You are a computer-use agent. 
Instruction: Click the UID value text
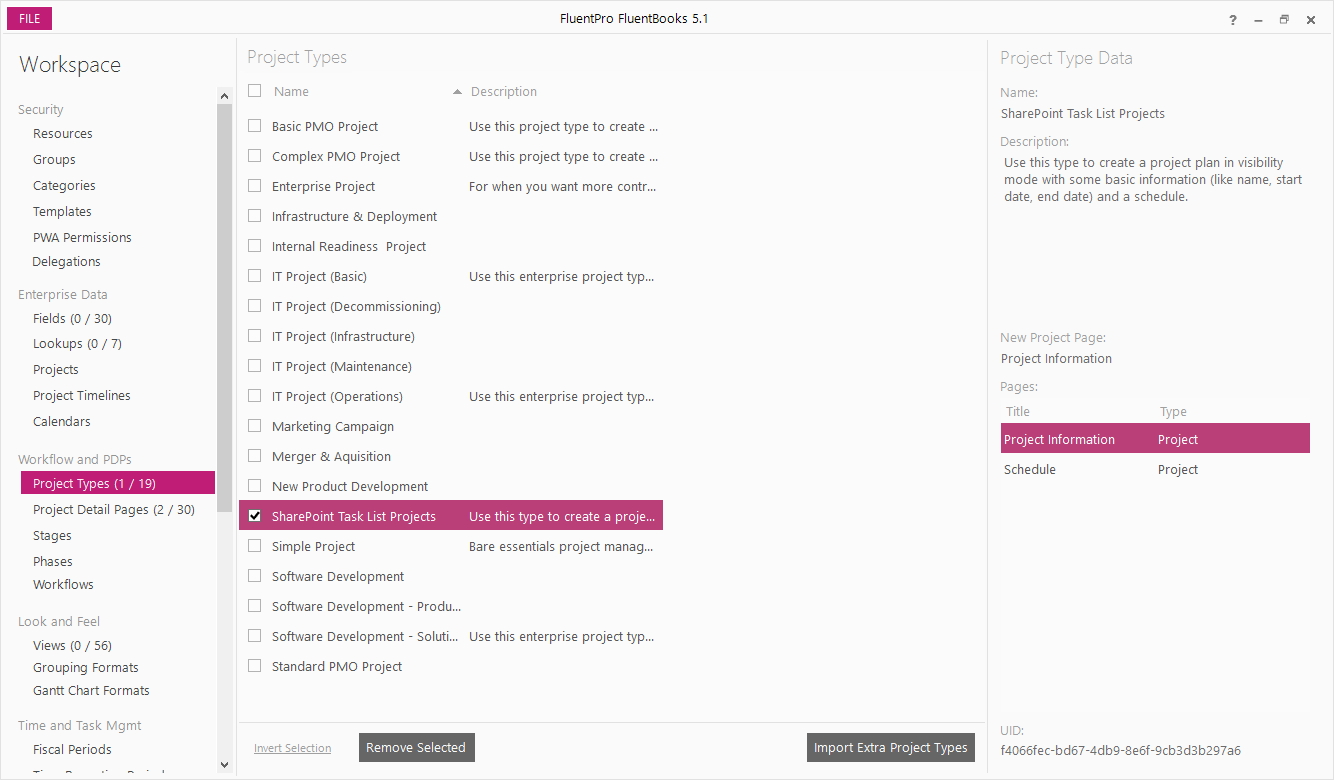1120,750
